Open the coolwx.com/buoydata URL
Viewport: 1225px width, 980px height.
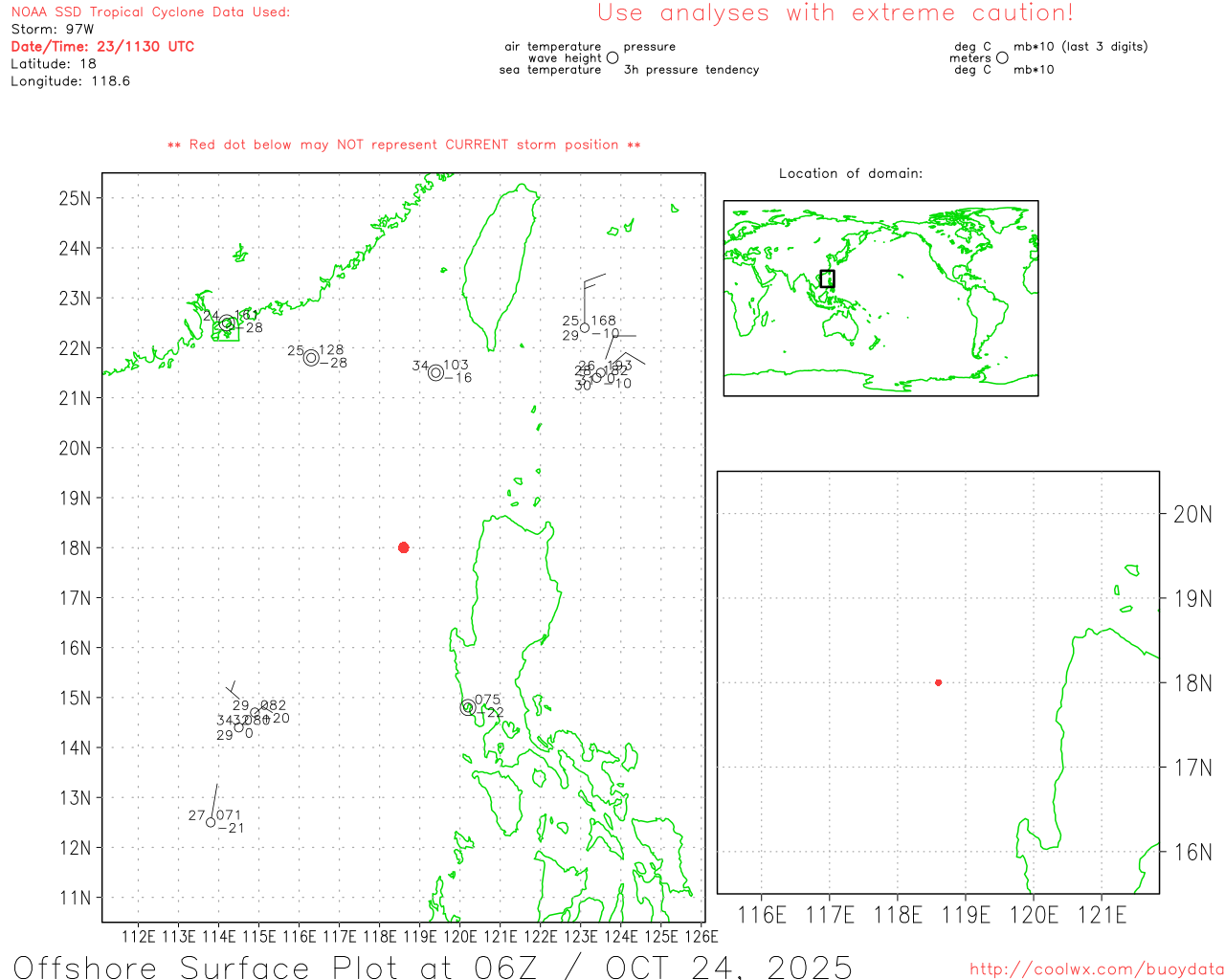click(x=1096, y=969)
